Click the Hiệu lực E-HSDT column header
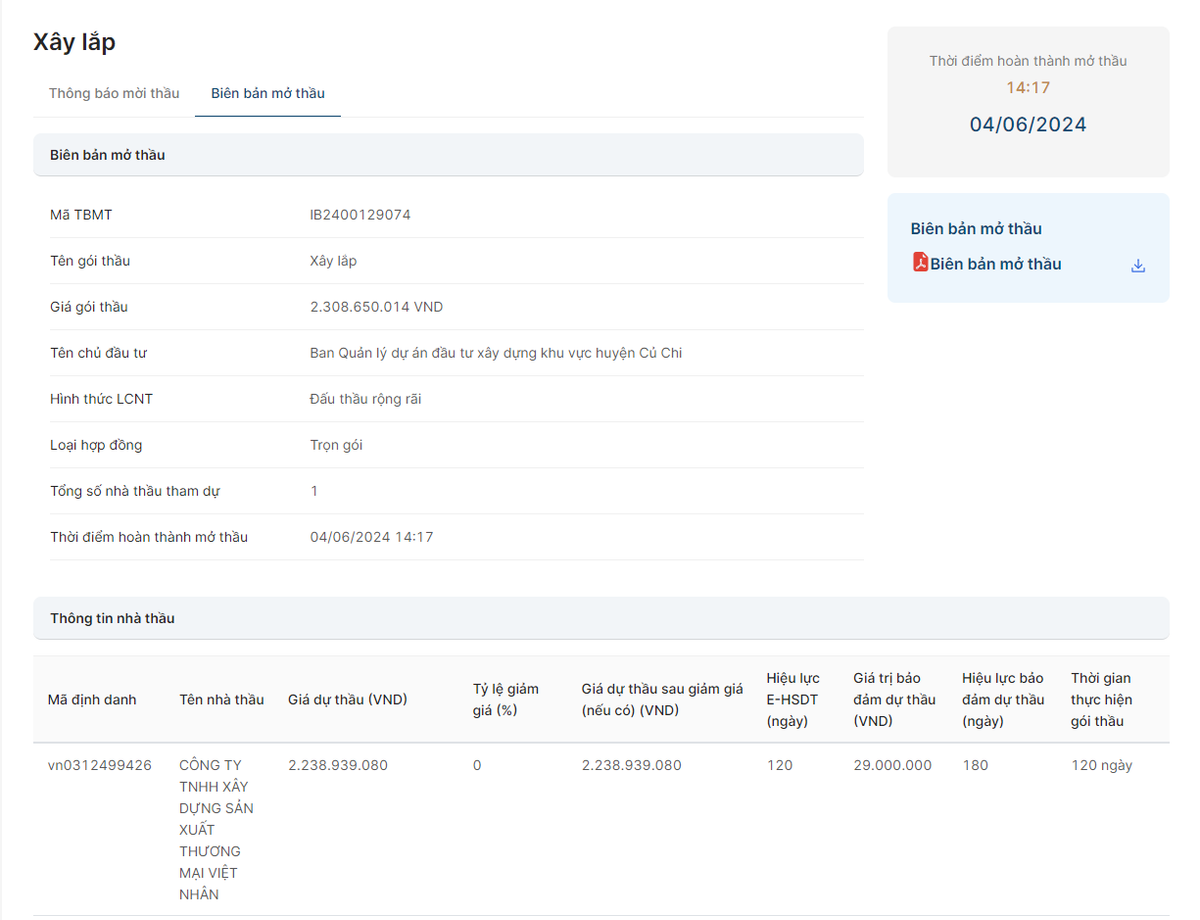 (x=793, y=699)
